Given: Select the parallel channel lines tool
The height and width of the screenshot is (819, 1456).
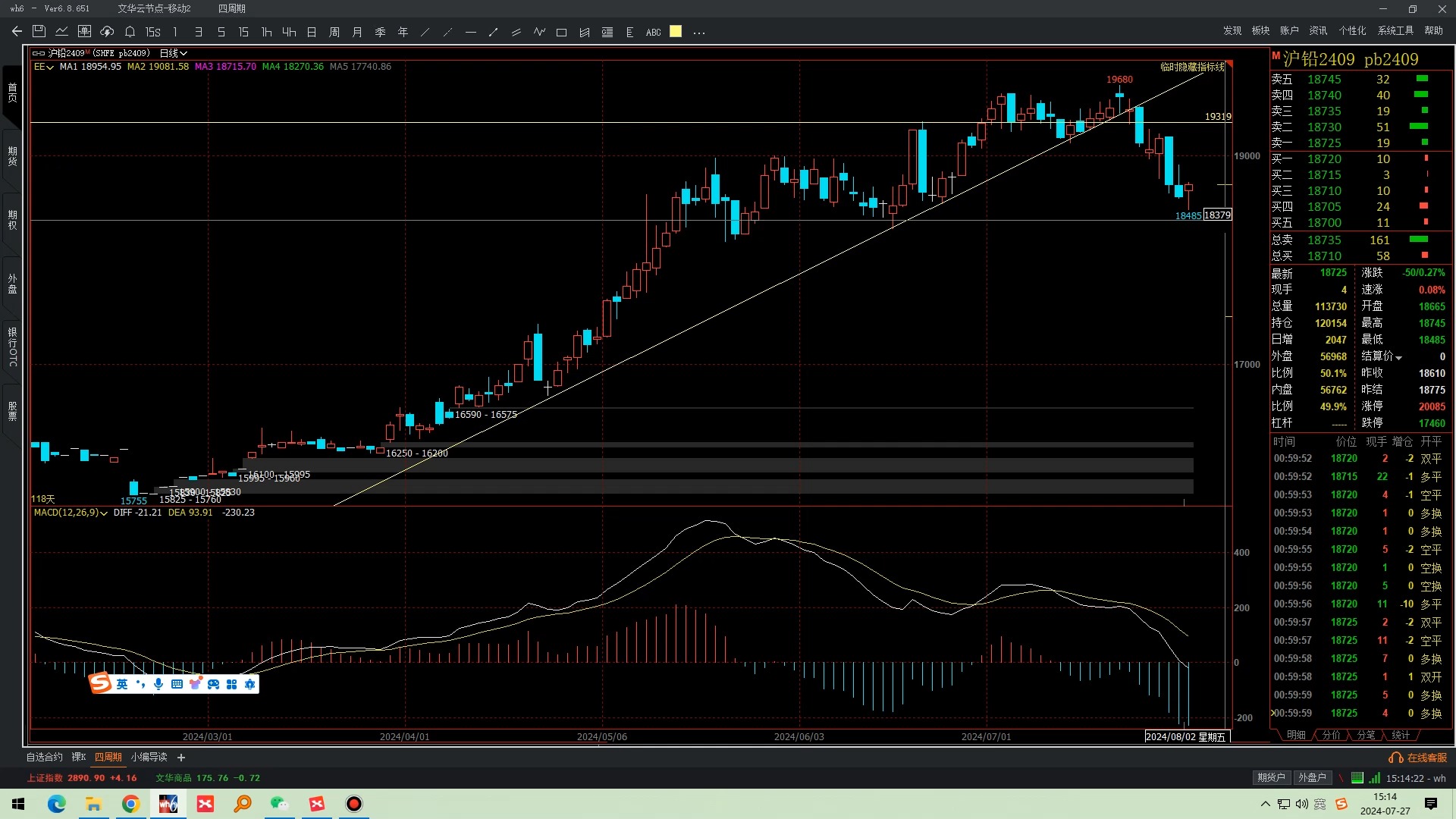Looking at the screenshot, I should coord(516,32).
